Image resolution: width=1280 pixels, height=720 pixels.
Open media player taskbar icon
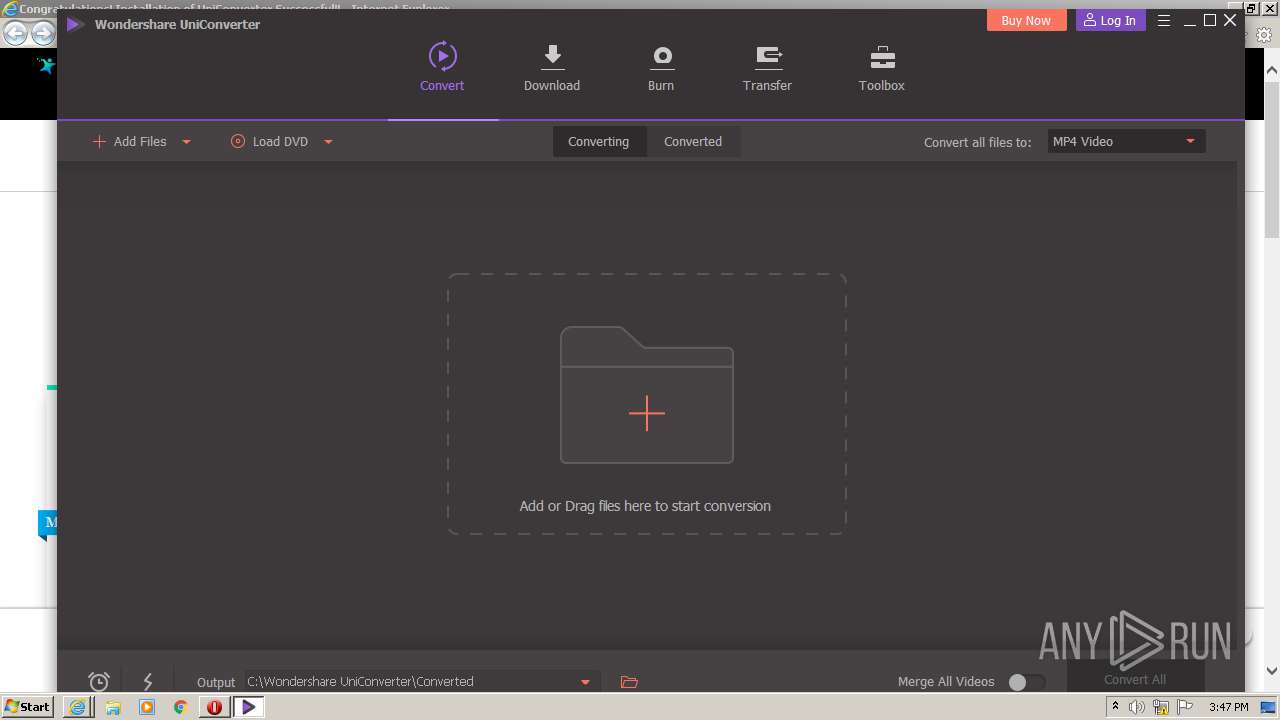(x=147, y=707)
